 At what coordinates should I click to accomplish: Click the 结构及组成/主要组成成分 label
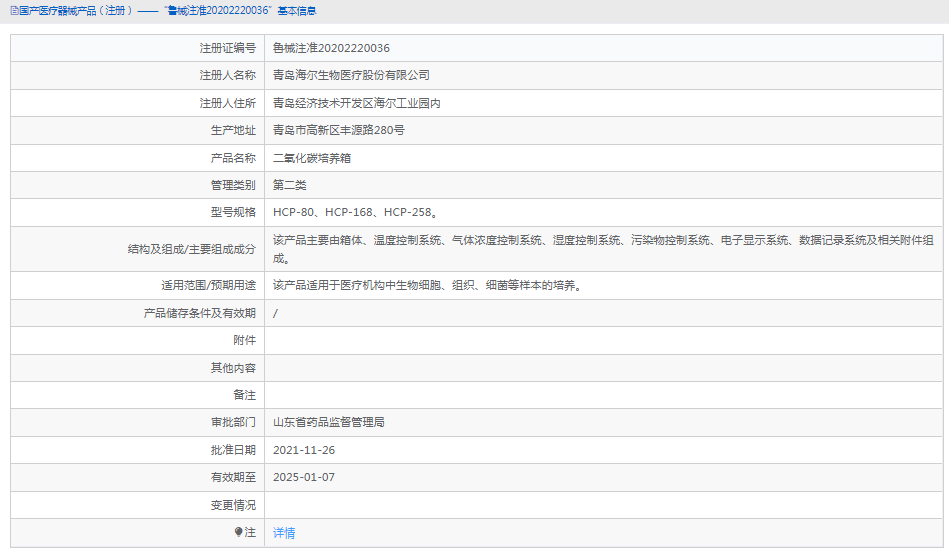pos(191,249)
